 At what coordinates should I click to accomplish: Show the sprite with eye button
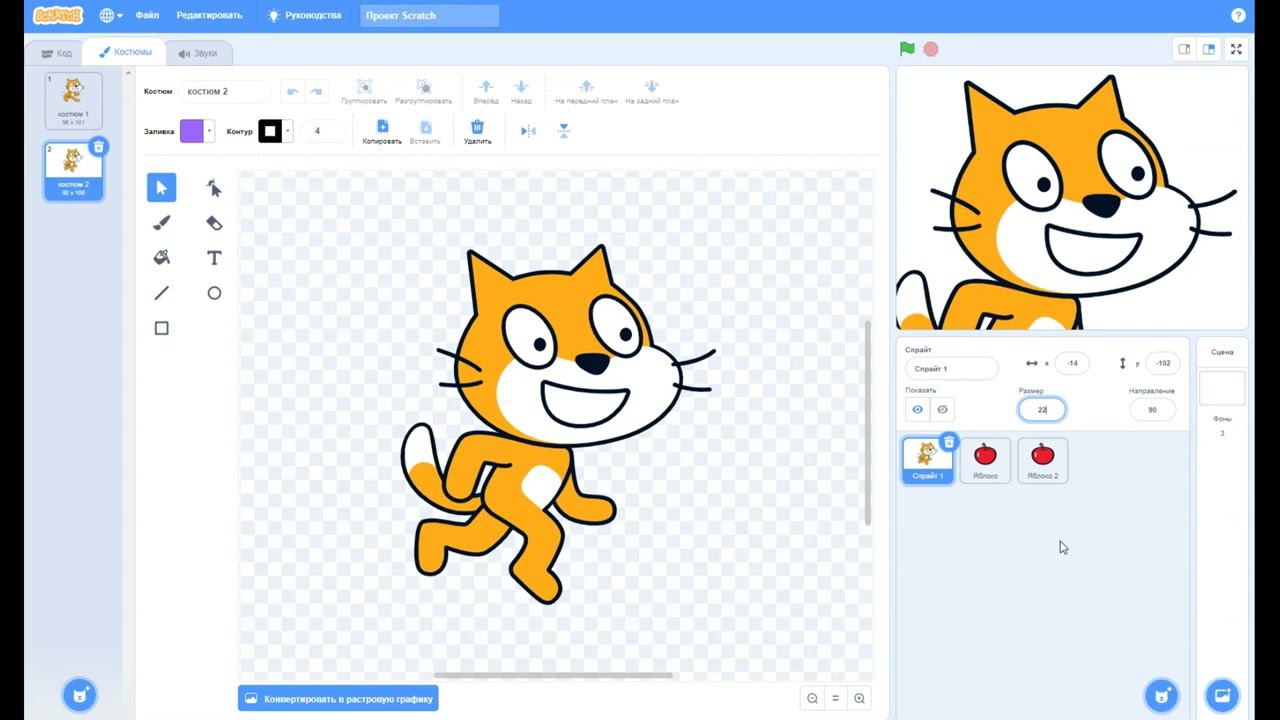pos(917,409)
